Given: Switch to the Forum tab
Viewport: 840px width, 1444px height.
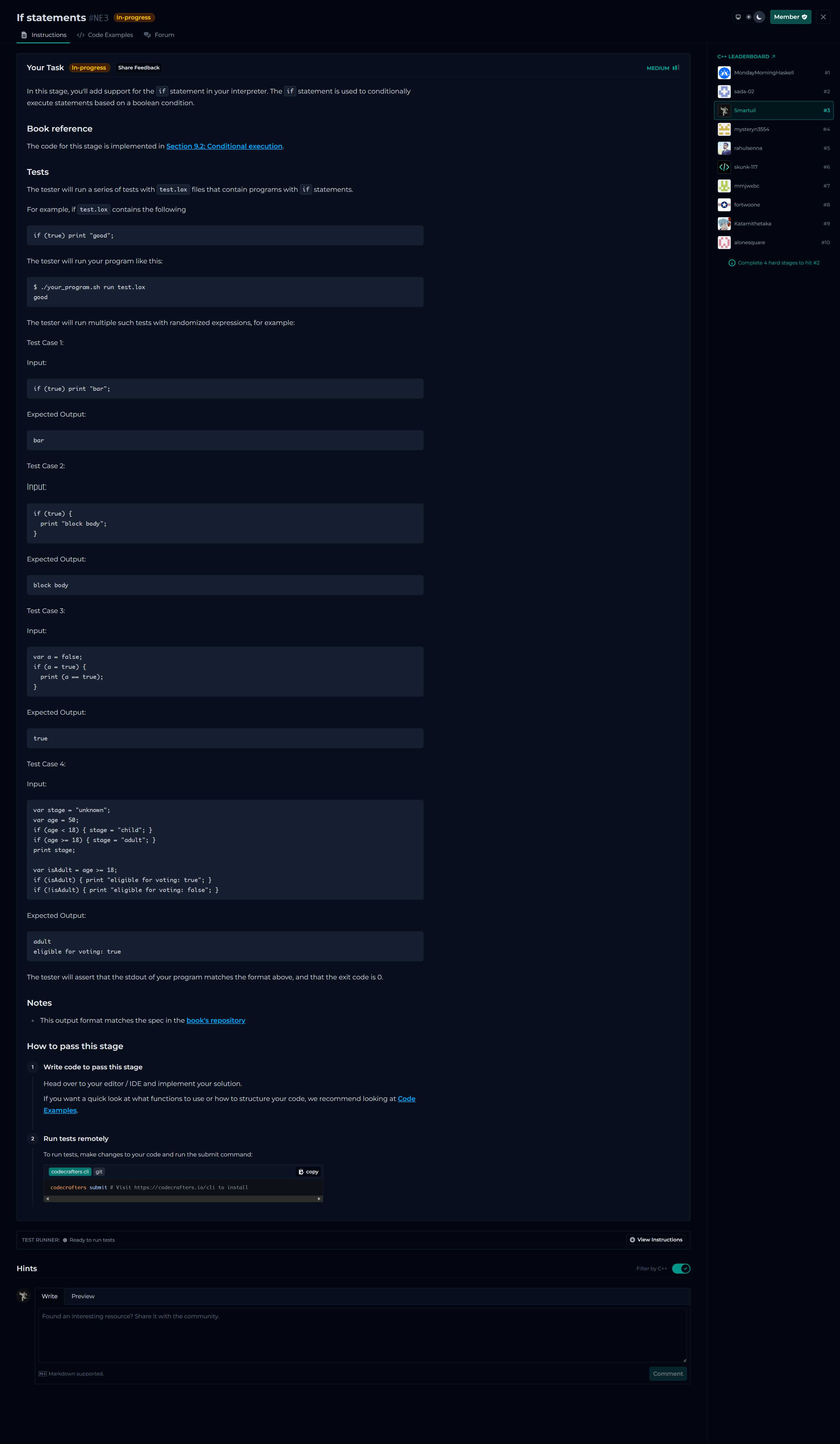Looking at the screenshot, I should coord(159,35).
